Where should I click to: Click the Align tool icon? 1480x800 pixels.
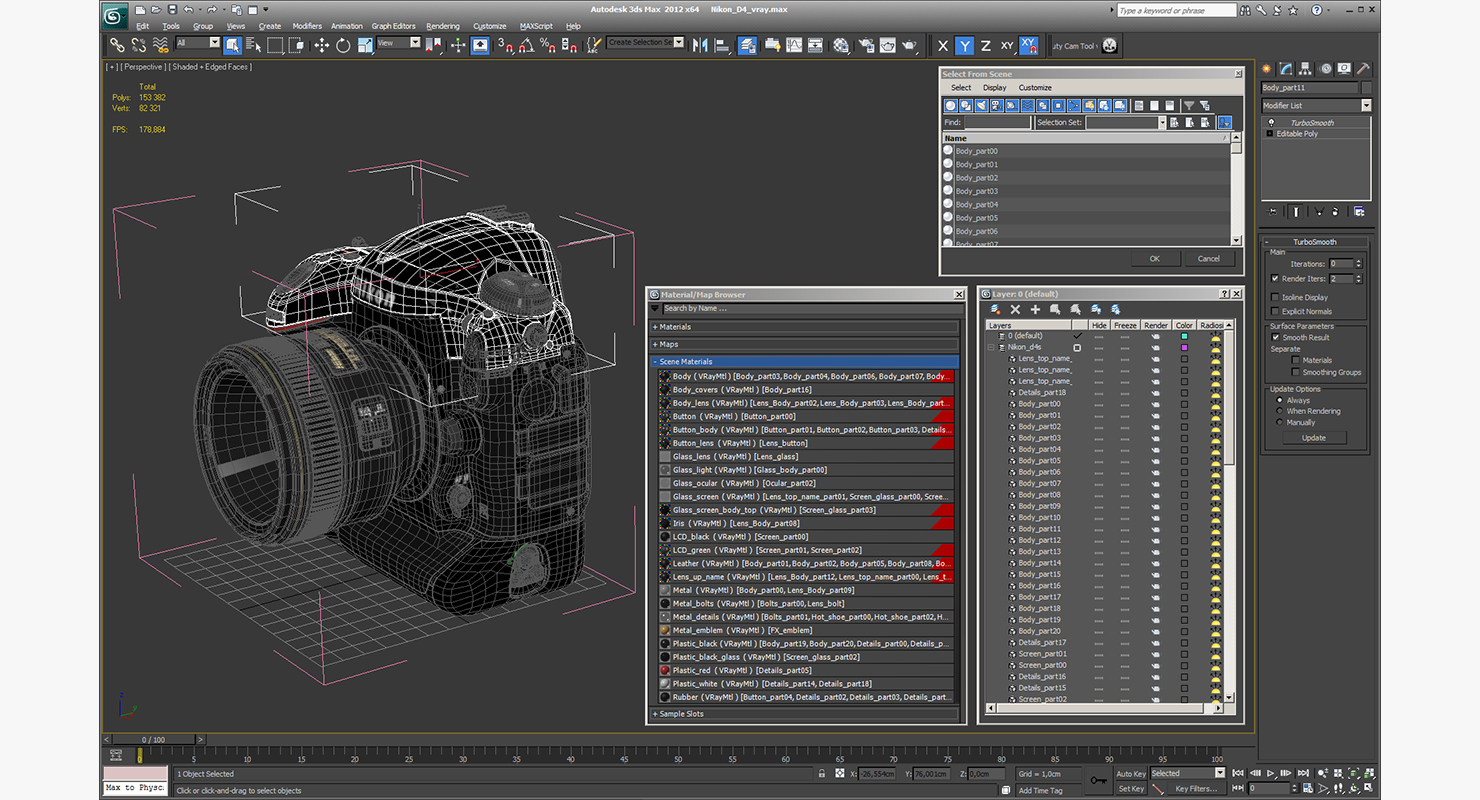pos(721,45)
